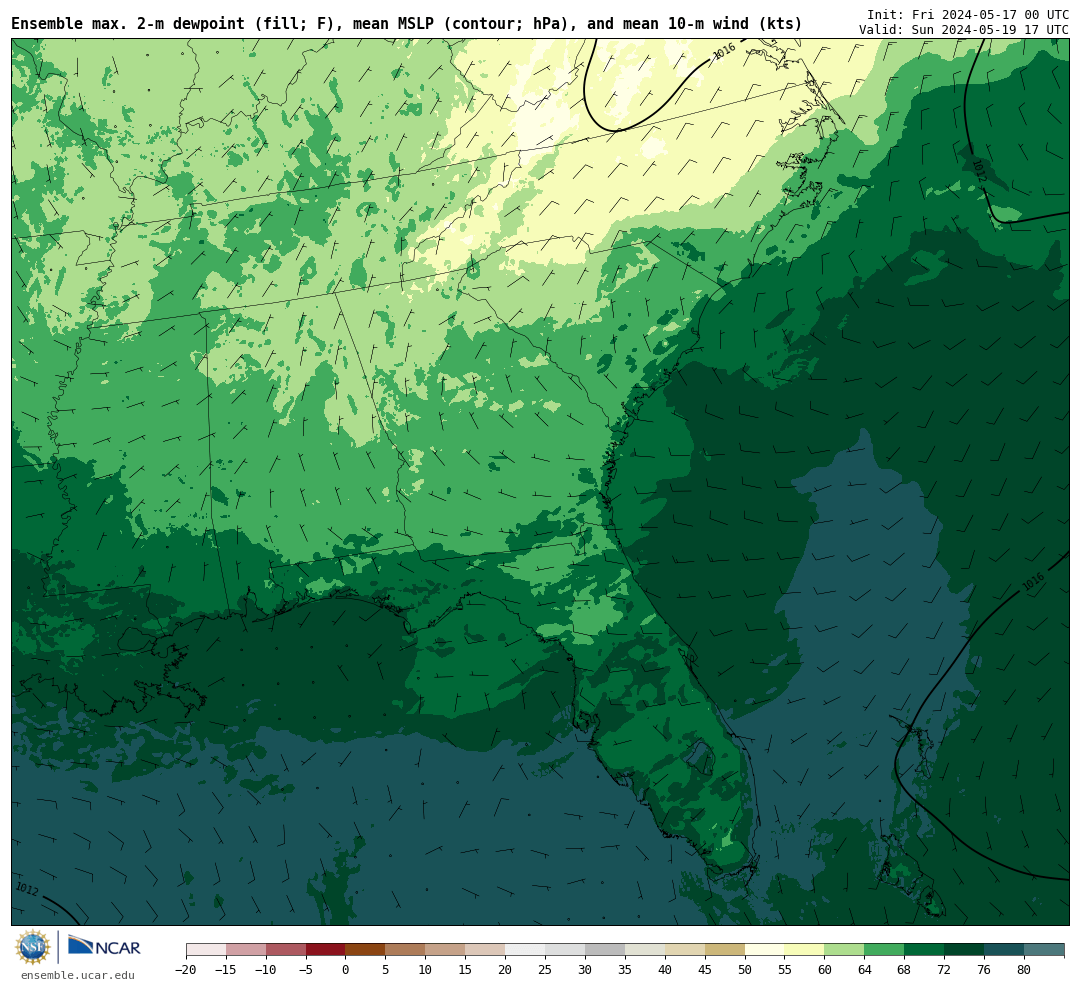1080x988 pixels.
Task: Click the NCAR logo
Action: (x=104, y=946)
